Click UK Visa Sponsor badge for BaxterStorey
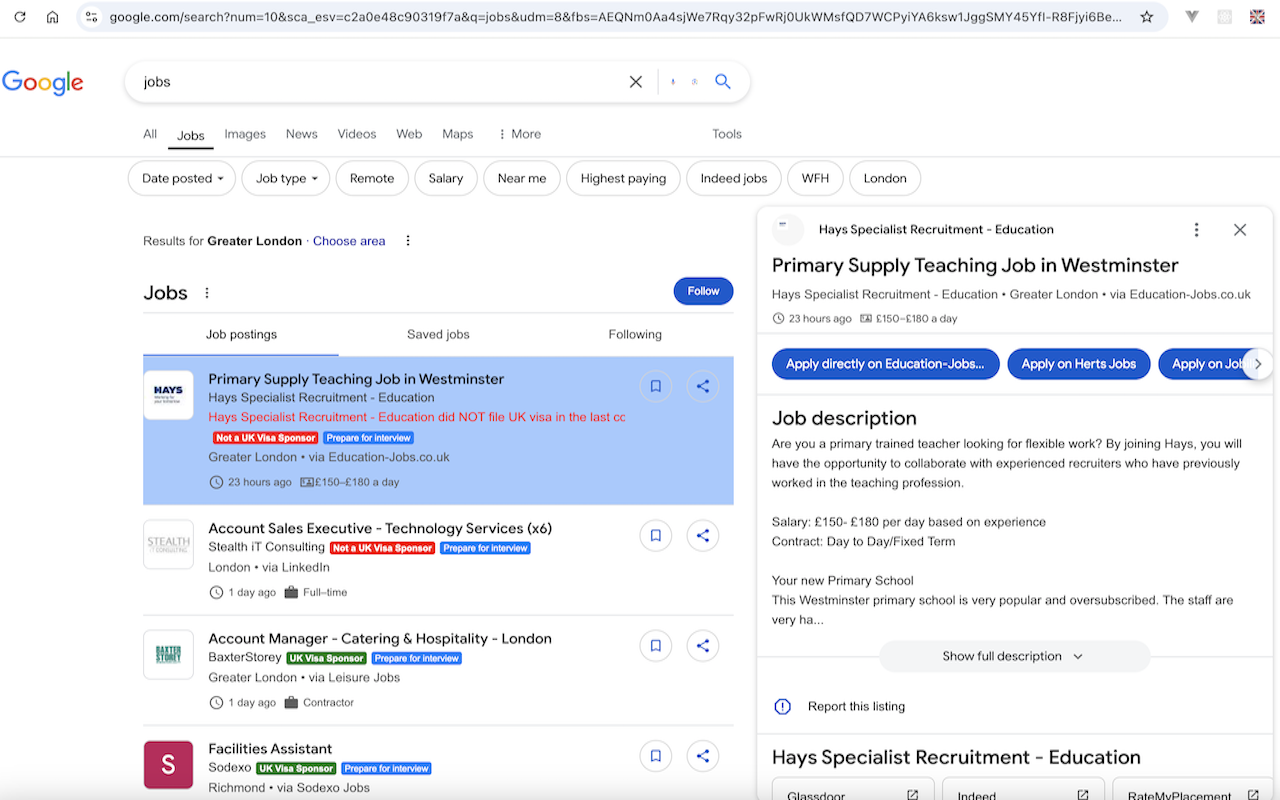1280x800 pixels. [326, 658]
